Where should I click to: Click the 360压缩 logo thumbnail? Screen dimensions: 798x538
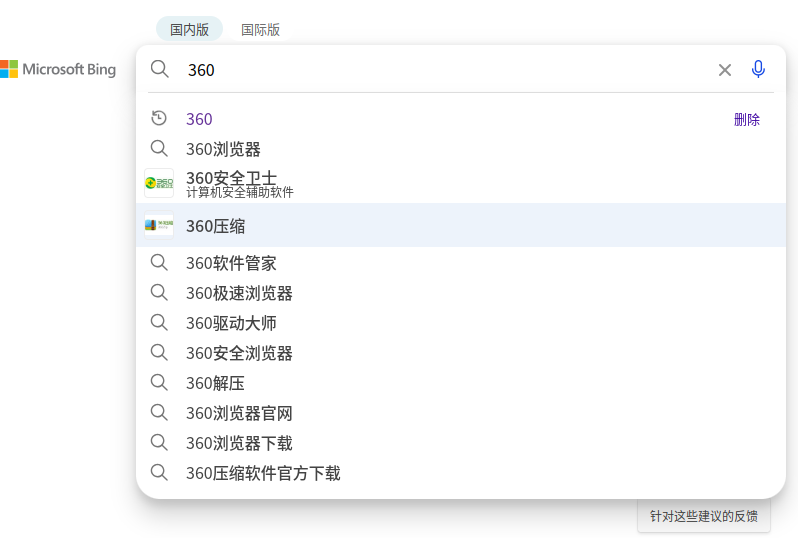(159, 225)
